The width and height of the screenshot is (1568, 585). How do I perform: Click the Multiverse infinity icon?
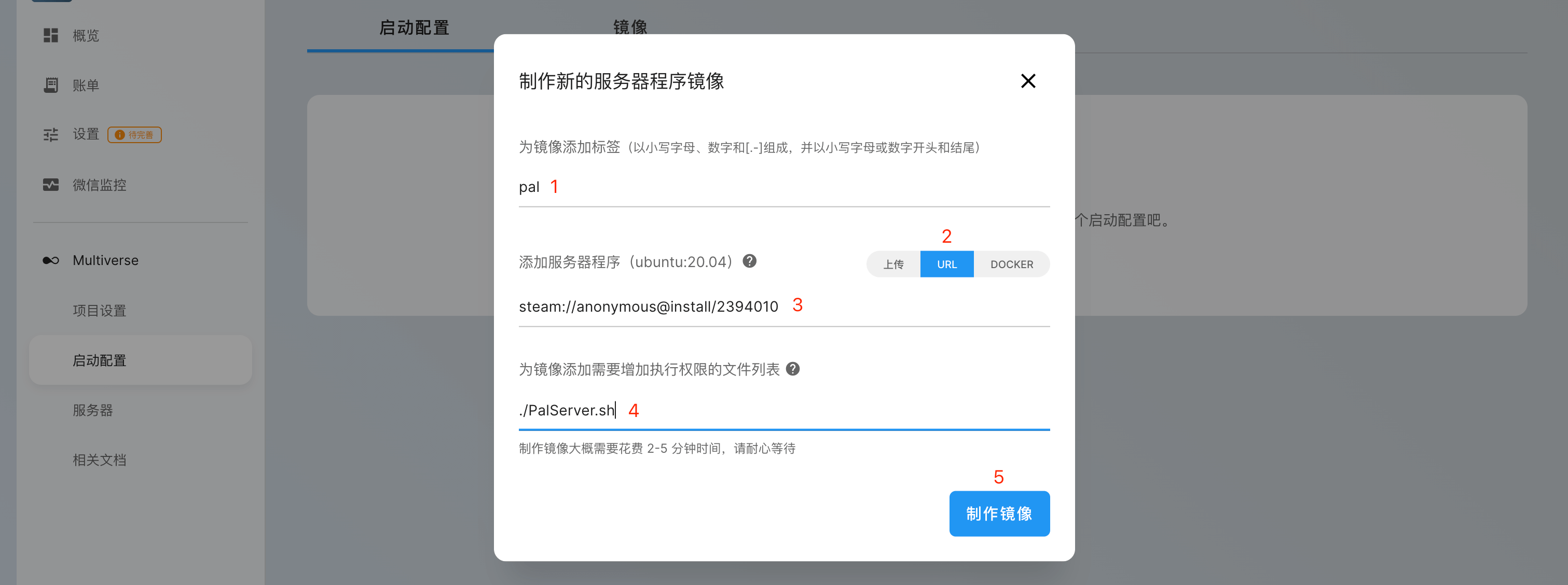(50, 260)
